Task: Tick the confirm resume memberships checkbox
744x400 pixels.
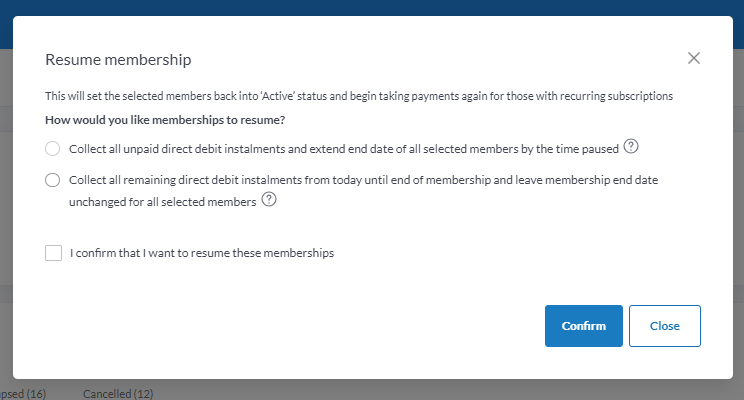Action: pyautogui.click(x=54, y=253)
